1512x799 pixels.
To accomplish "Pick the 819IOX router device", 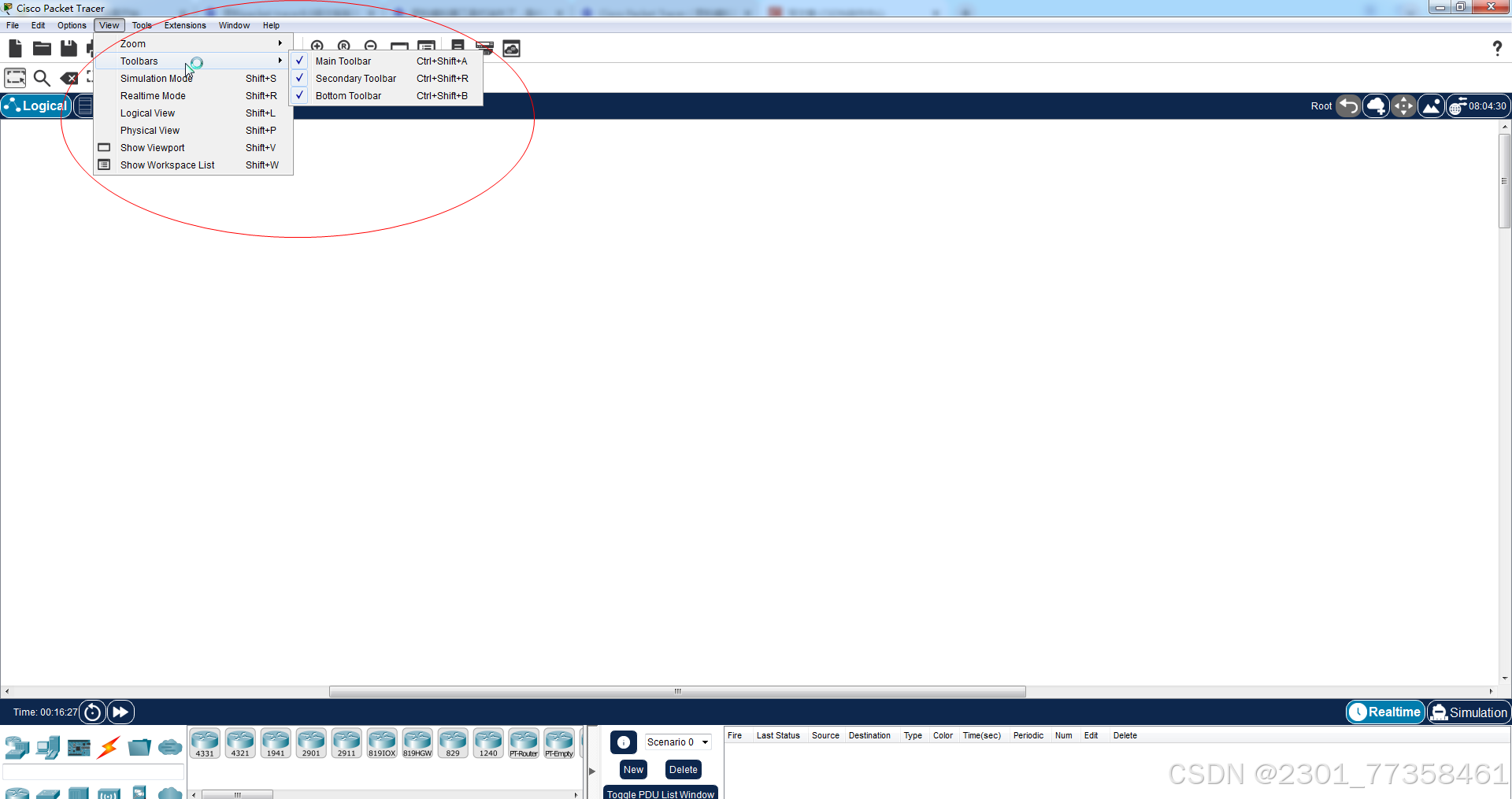I will click(x=382, y=743).
